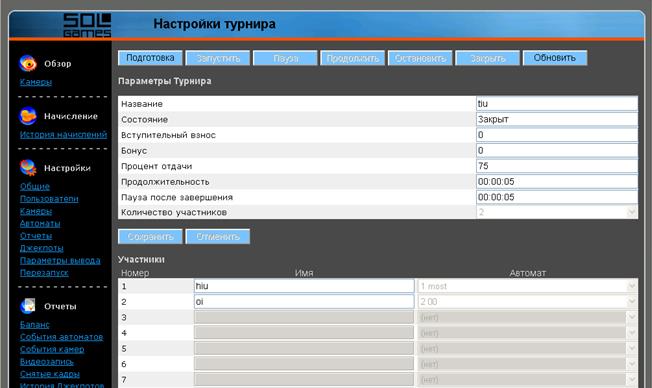
Task: Click the Обзор eye icon
Action: pyautogui.click(x=28, y=63)
